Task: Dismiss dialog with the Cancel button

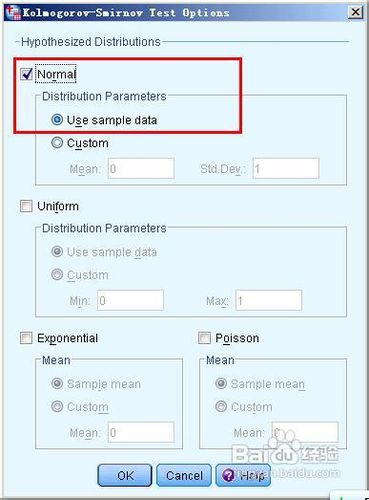Action: point(184,475)
